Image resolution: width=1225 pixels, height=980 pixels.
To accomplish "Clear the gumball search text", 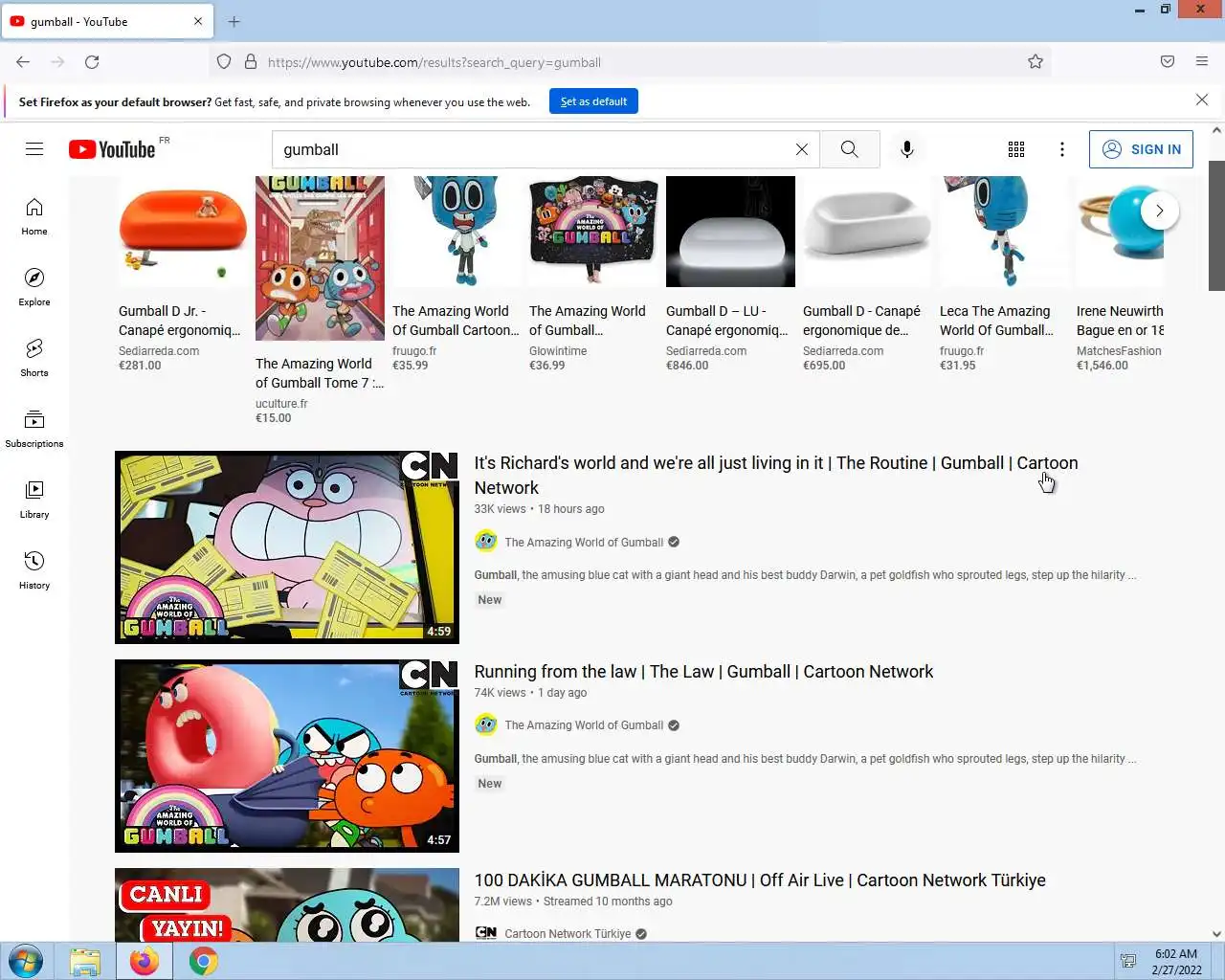I will click(x=802, y=149).
